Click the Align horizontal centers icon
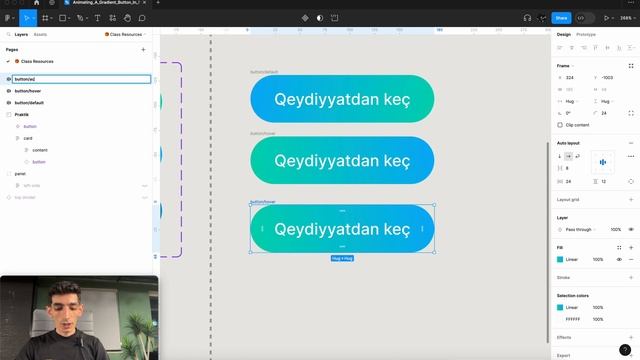The image size is (640, 360). coord(572,48)
